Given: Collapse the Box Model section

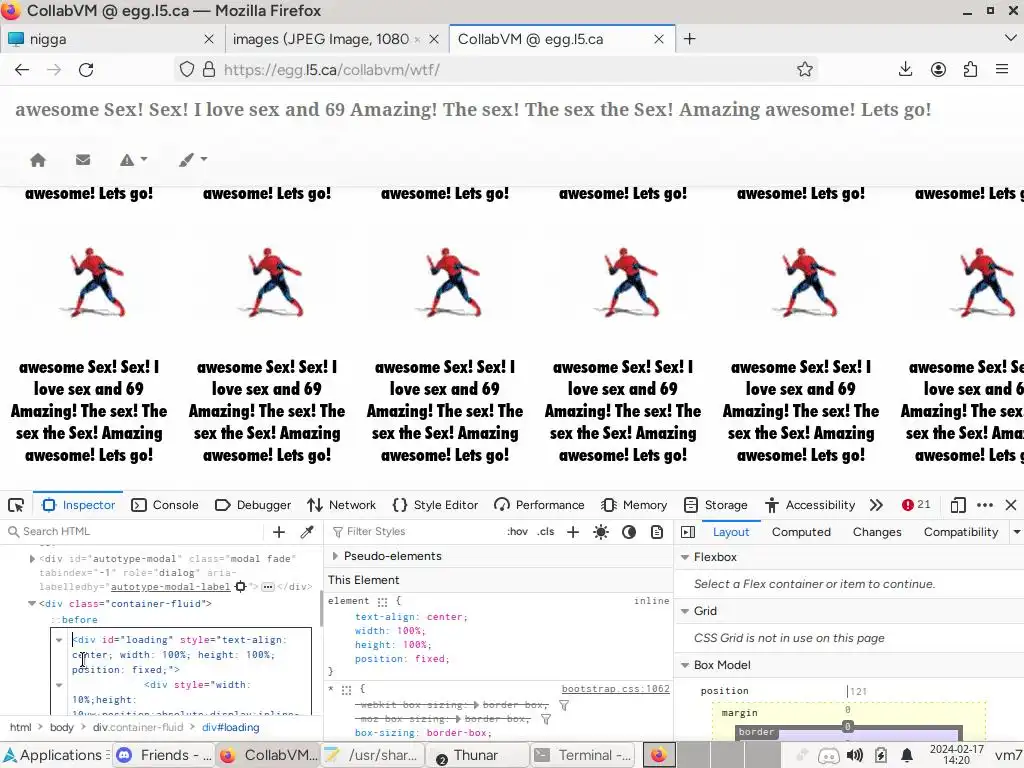Looking at the screenshot, I should 685,665.
